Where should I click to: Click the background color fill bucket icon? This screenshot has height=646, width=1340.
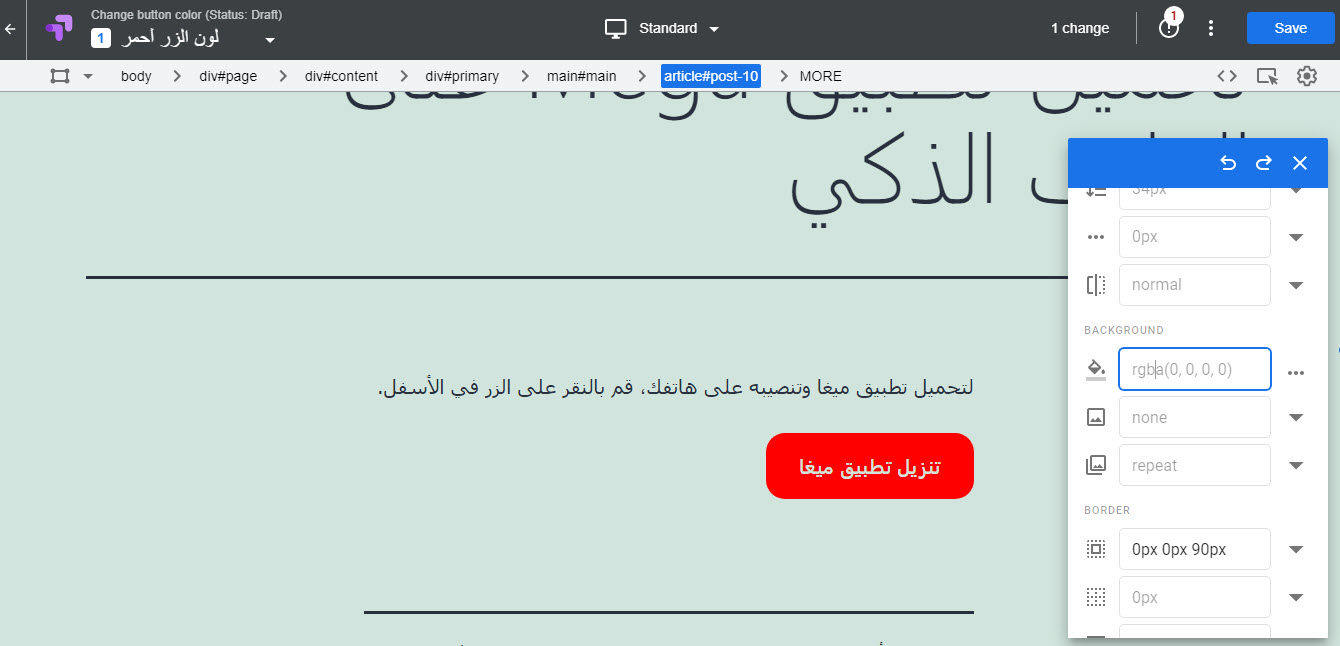(x=1096, y=370)
